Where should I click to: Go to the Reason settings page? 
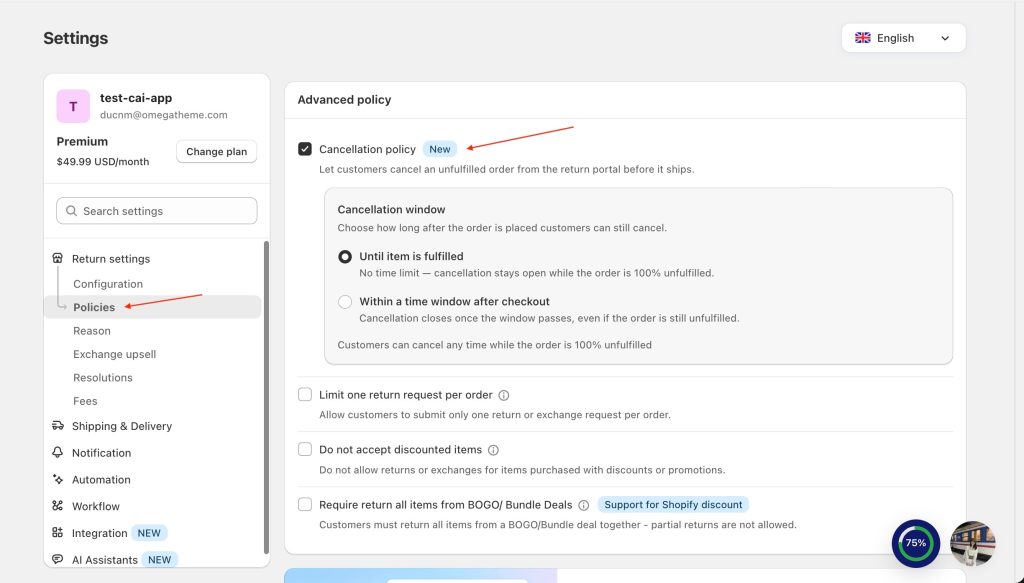click(x=92, y=331)
